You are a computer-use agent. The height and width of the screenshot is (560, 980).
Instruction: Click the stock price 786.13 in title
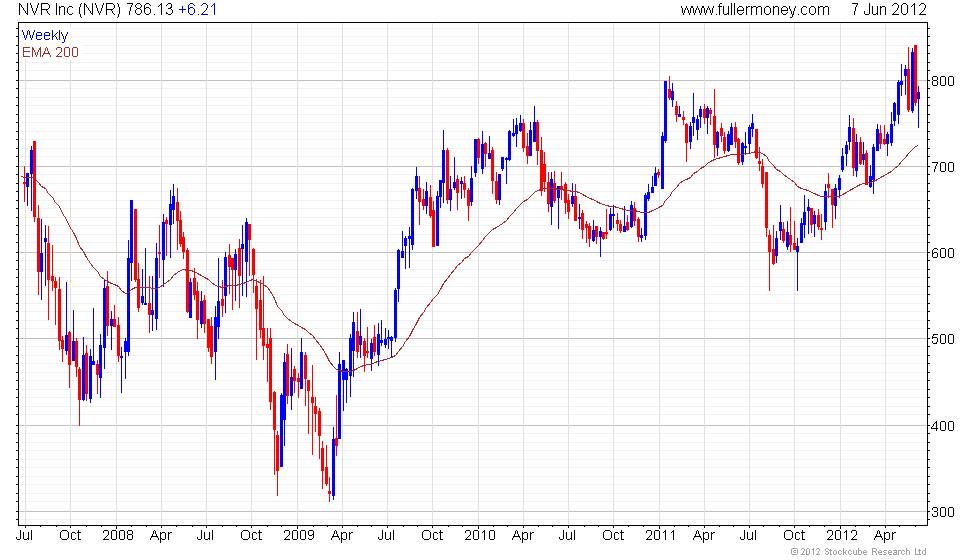(x=150, y=10)
